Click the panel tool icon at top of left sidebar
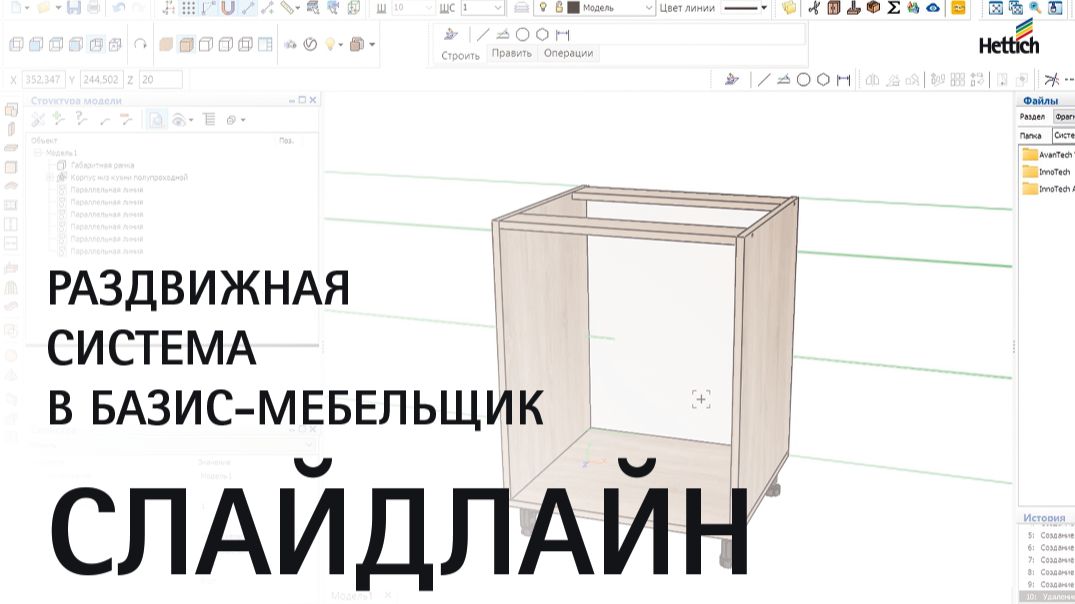The height and width of the screenshot is (604, 1075). point(11,110)
